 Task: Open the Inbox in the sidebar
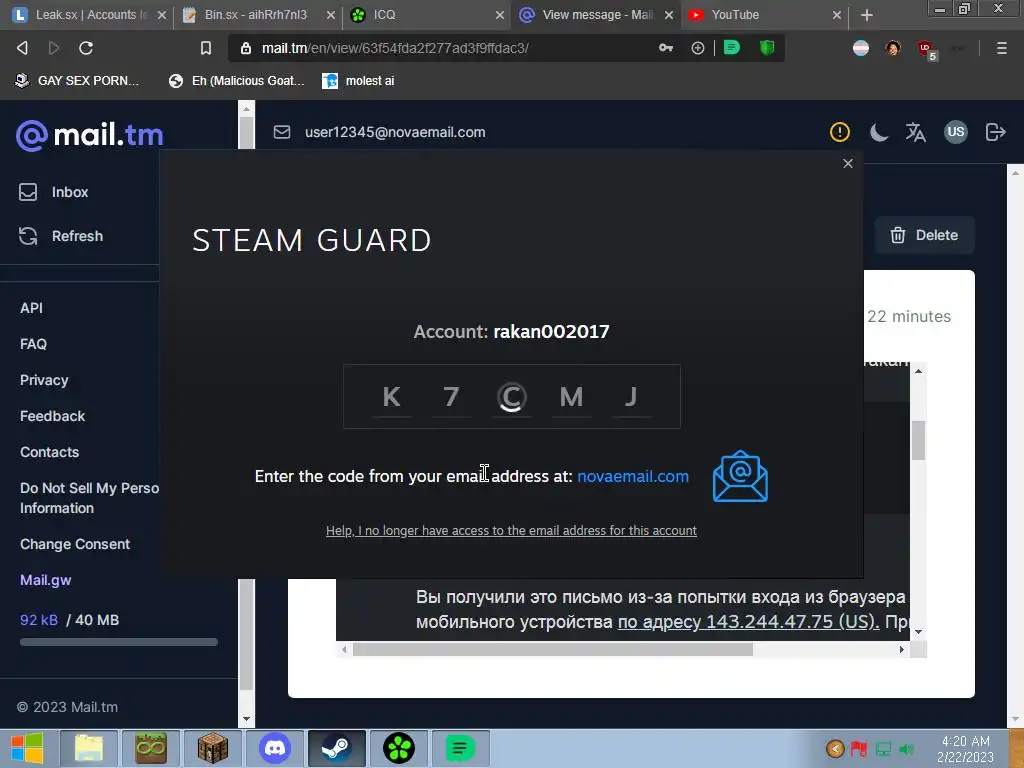tap(54, 192)
